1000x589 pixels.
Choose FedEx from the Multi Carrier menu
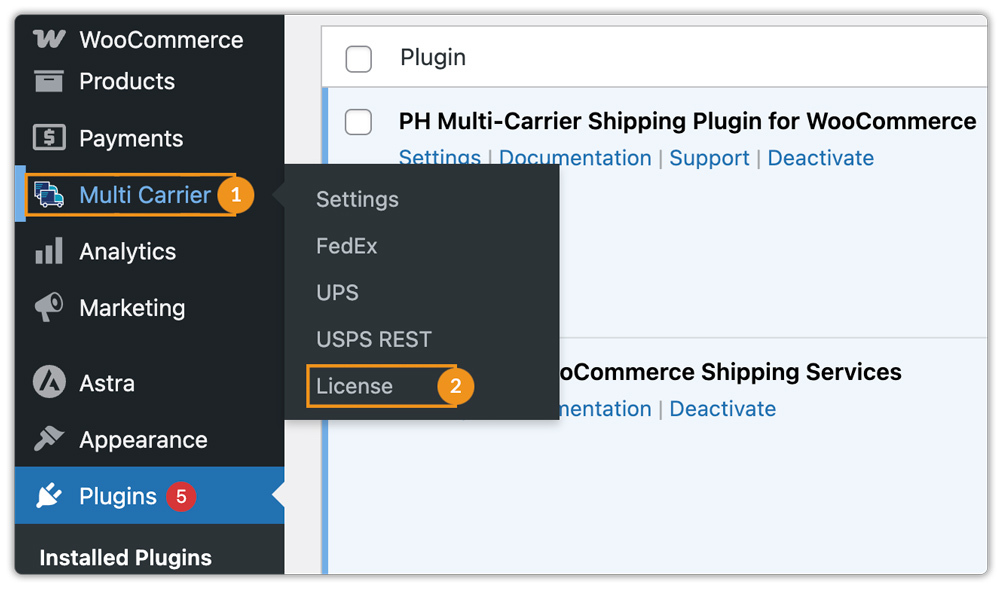pos(345,246)
